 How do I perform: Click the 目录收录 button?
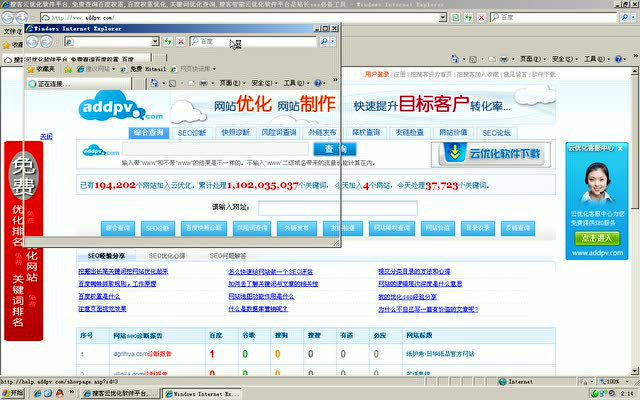478,228
